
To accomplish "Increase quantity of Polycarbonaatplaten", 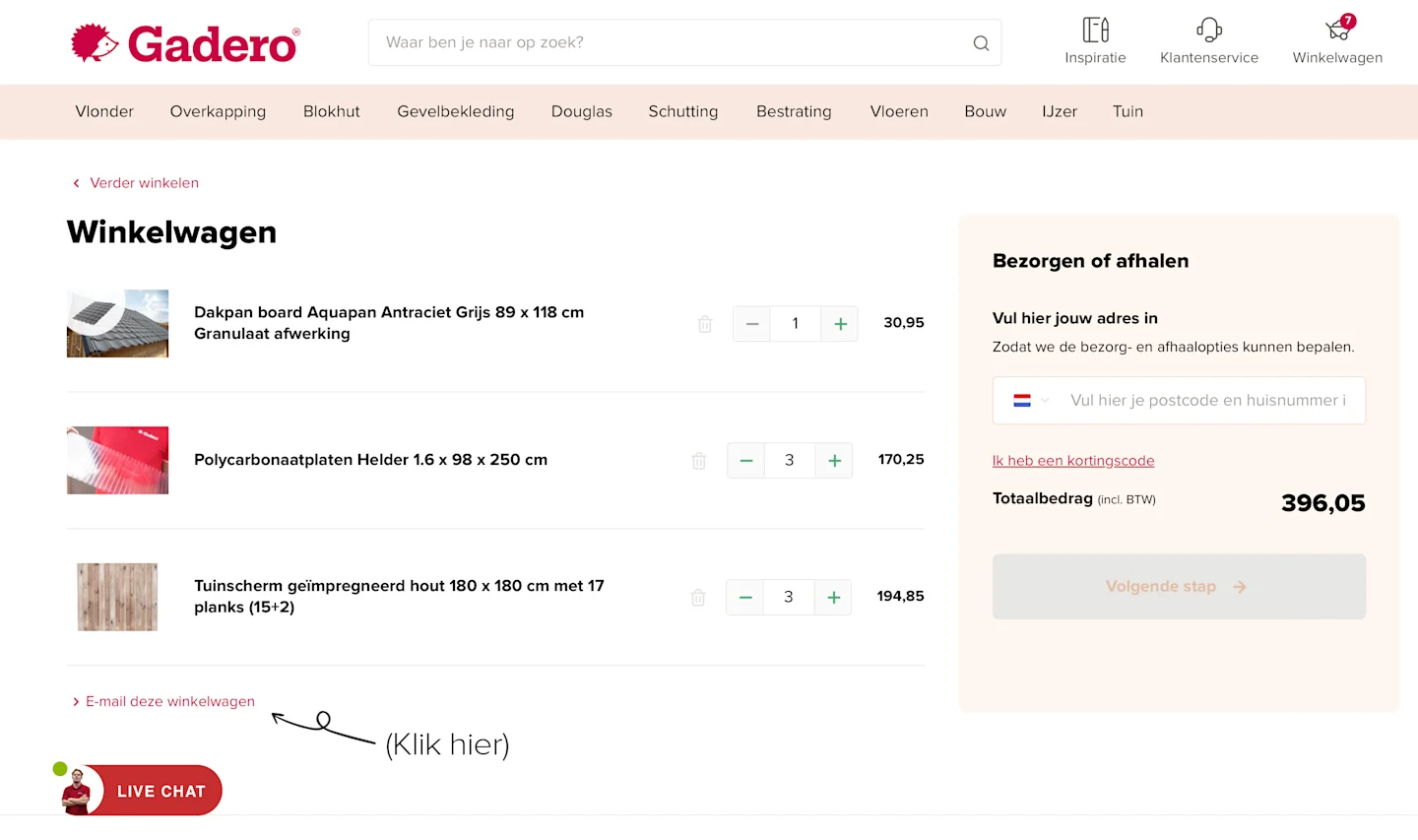I will click(834, 461).
